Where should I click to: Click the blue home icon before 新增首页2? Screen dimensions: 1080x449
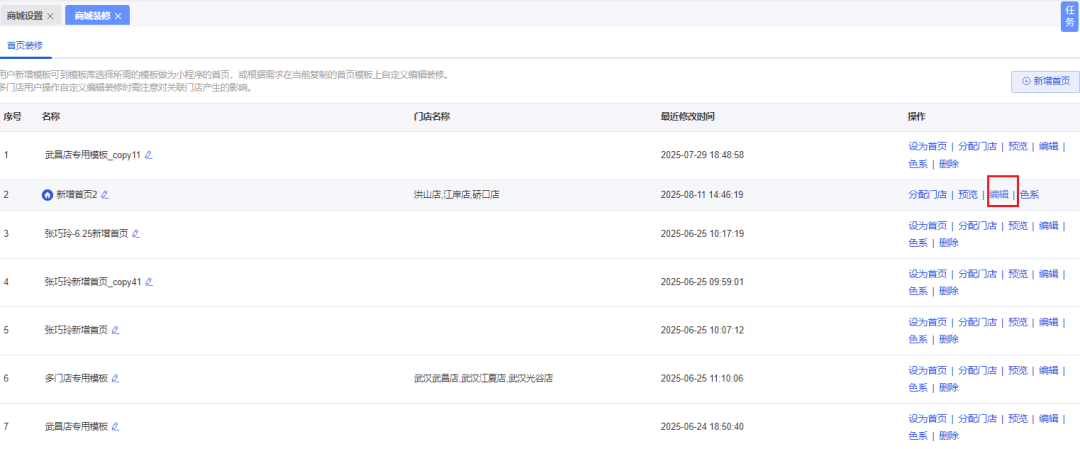coord(47,195)
